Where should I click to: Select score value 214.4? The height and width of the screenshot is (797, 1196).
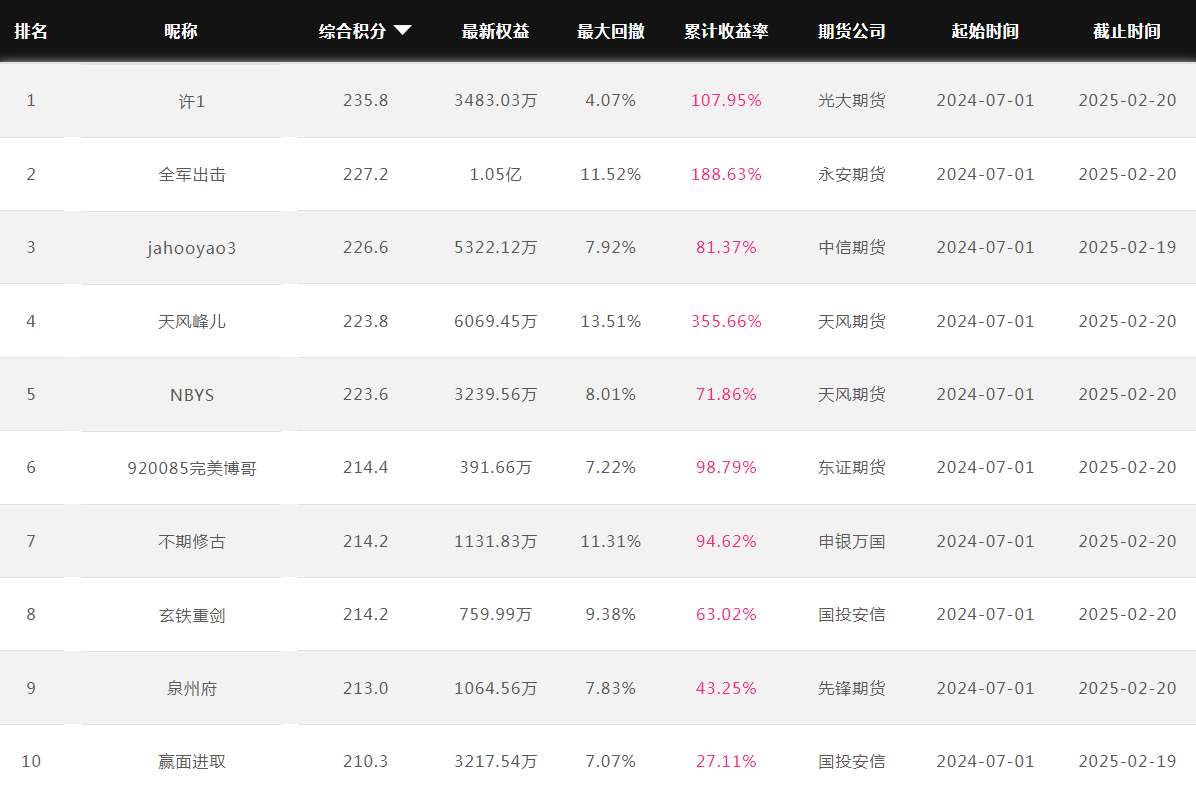click(366, 468)
